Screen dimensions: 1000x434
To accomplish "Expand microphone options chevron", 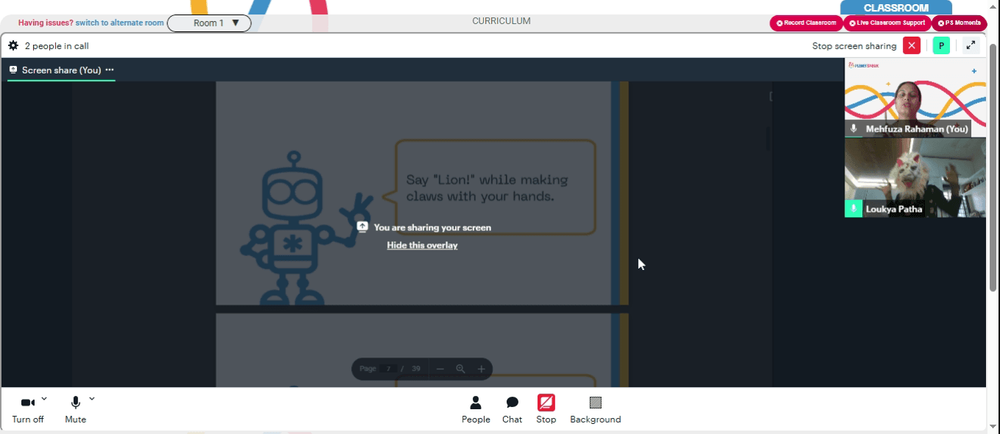I will pos(92,399).
